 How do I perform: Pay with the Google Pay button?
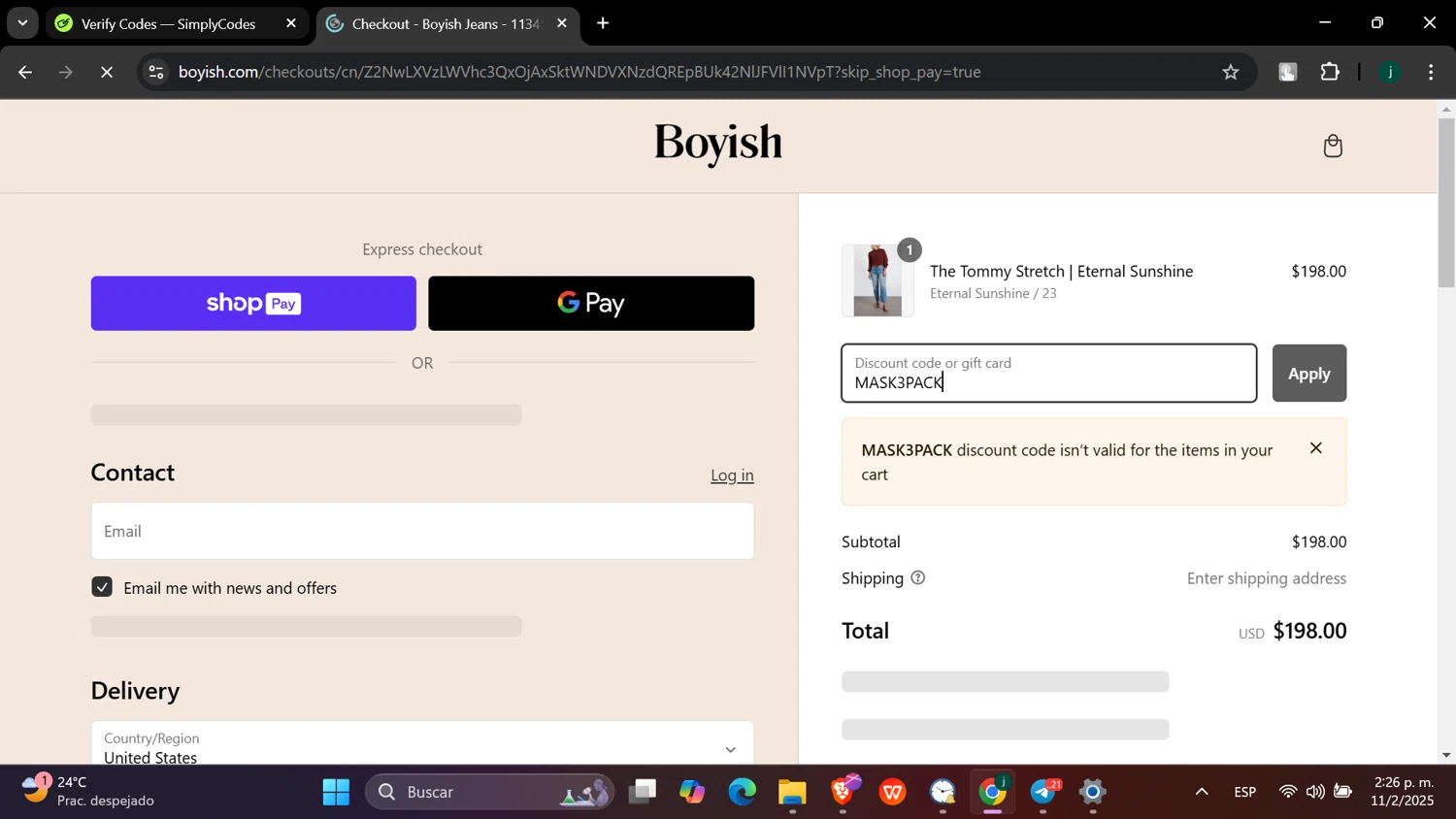pos(591,304)
